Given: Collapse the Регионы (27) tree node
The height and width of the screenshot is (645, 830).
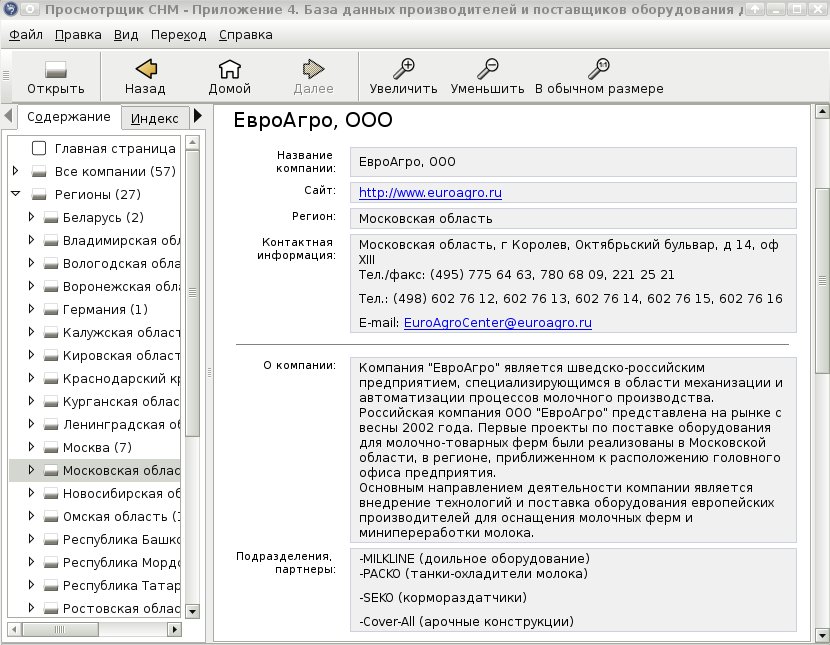Looking at the screenshot, I should (15, 194).
